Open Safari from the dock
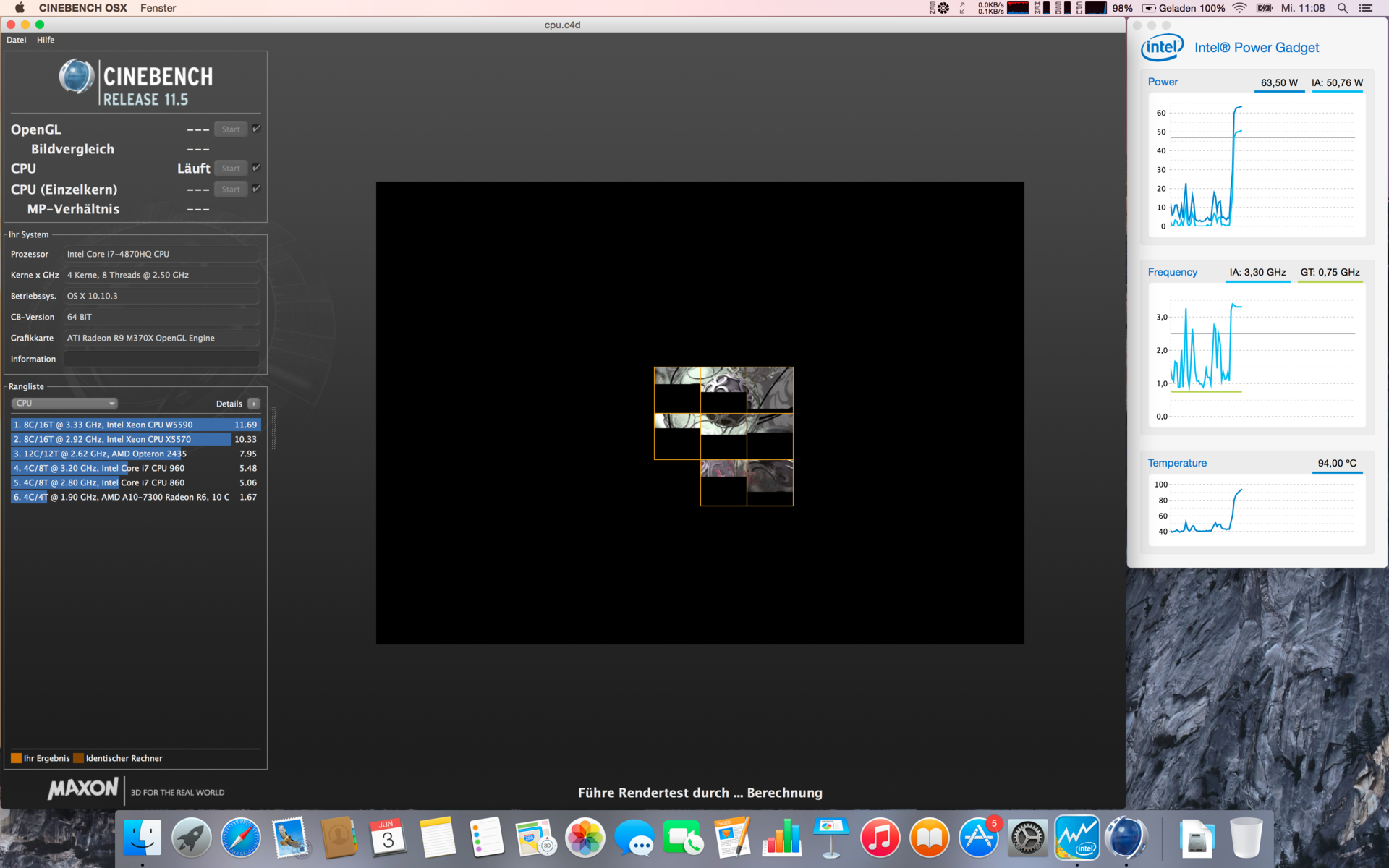1389x868 pixels. click(241, 838)
